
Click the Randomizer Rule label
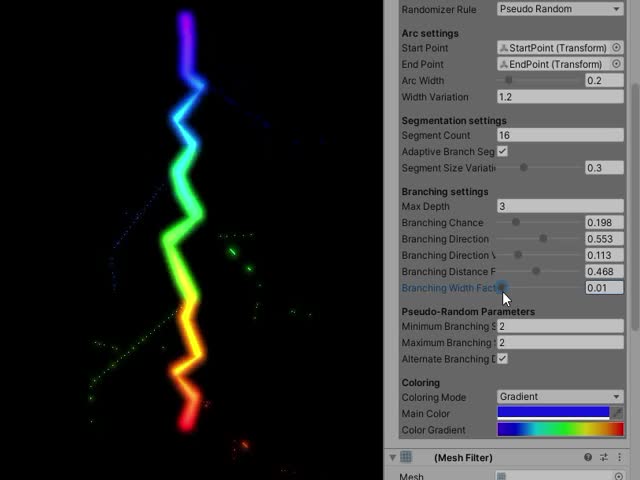pos(439,9)
